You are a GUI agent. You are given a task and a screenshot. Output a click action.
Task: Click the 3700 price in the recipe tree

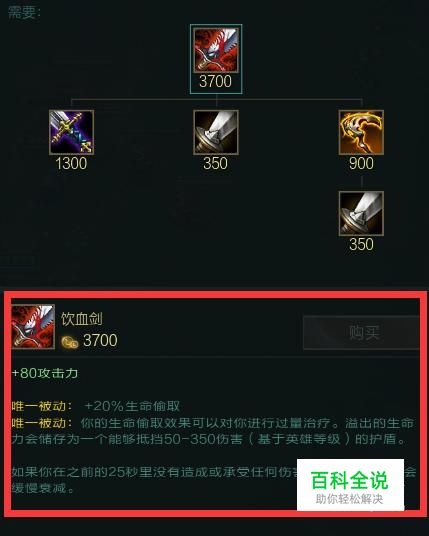click(x=216, y=81)
